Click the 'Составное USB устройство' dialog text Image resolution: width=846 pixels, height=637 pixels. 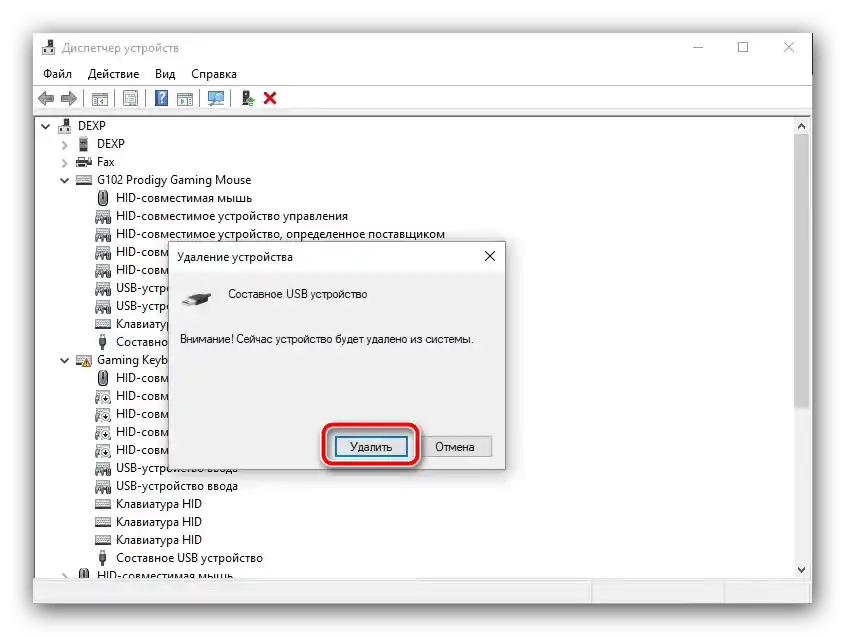tap(298, 294)
